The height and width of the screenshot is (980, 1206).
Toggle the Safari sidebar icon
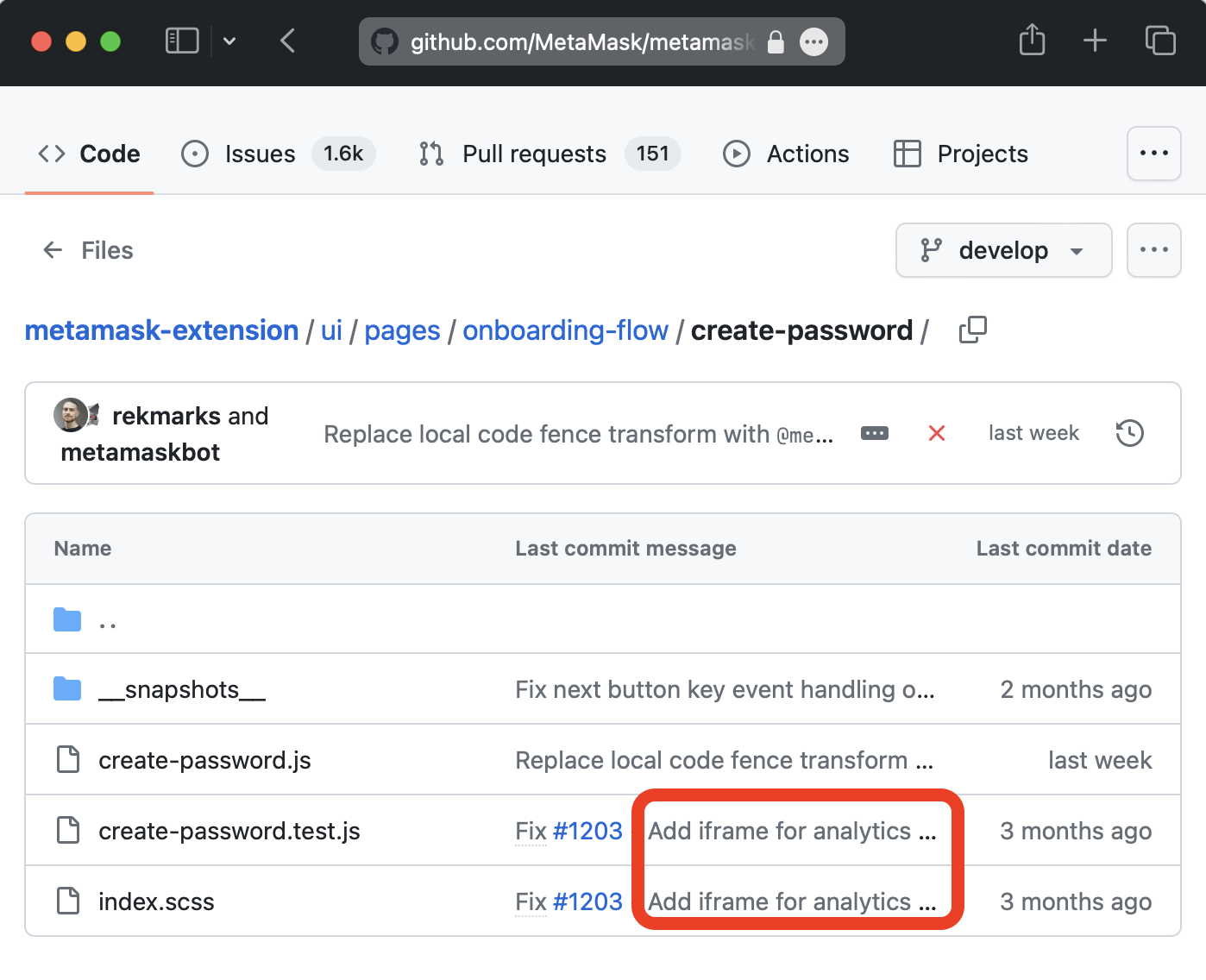[x=182, y=41]
